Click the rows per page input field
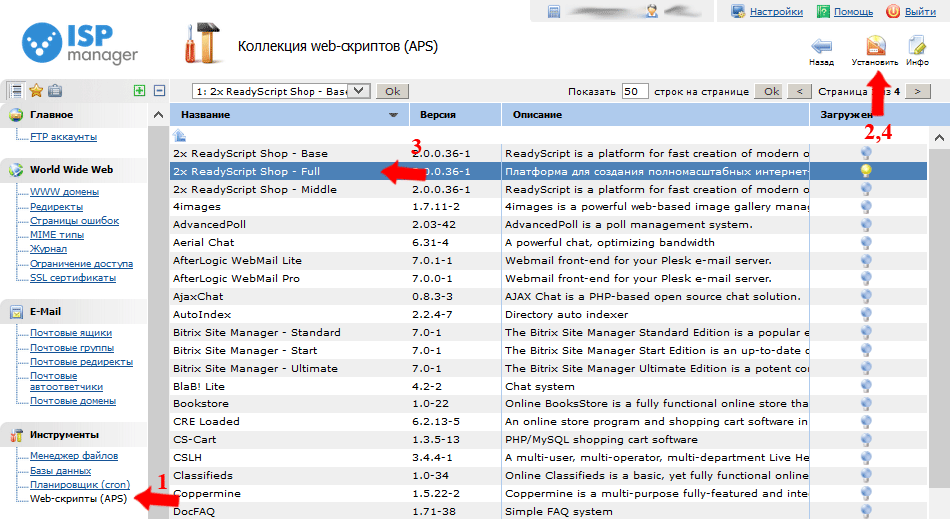This screenshot has height=519, width=950. coord(635,91)
